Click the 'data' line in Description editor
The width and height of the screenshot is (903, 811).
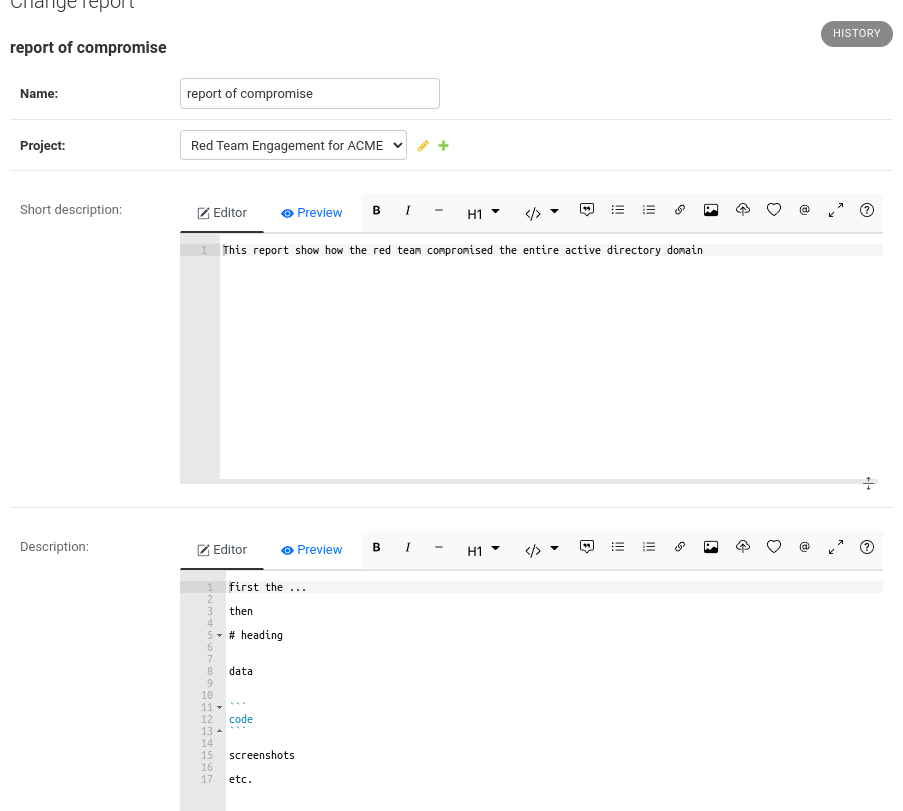pos(241,671)
